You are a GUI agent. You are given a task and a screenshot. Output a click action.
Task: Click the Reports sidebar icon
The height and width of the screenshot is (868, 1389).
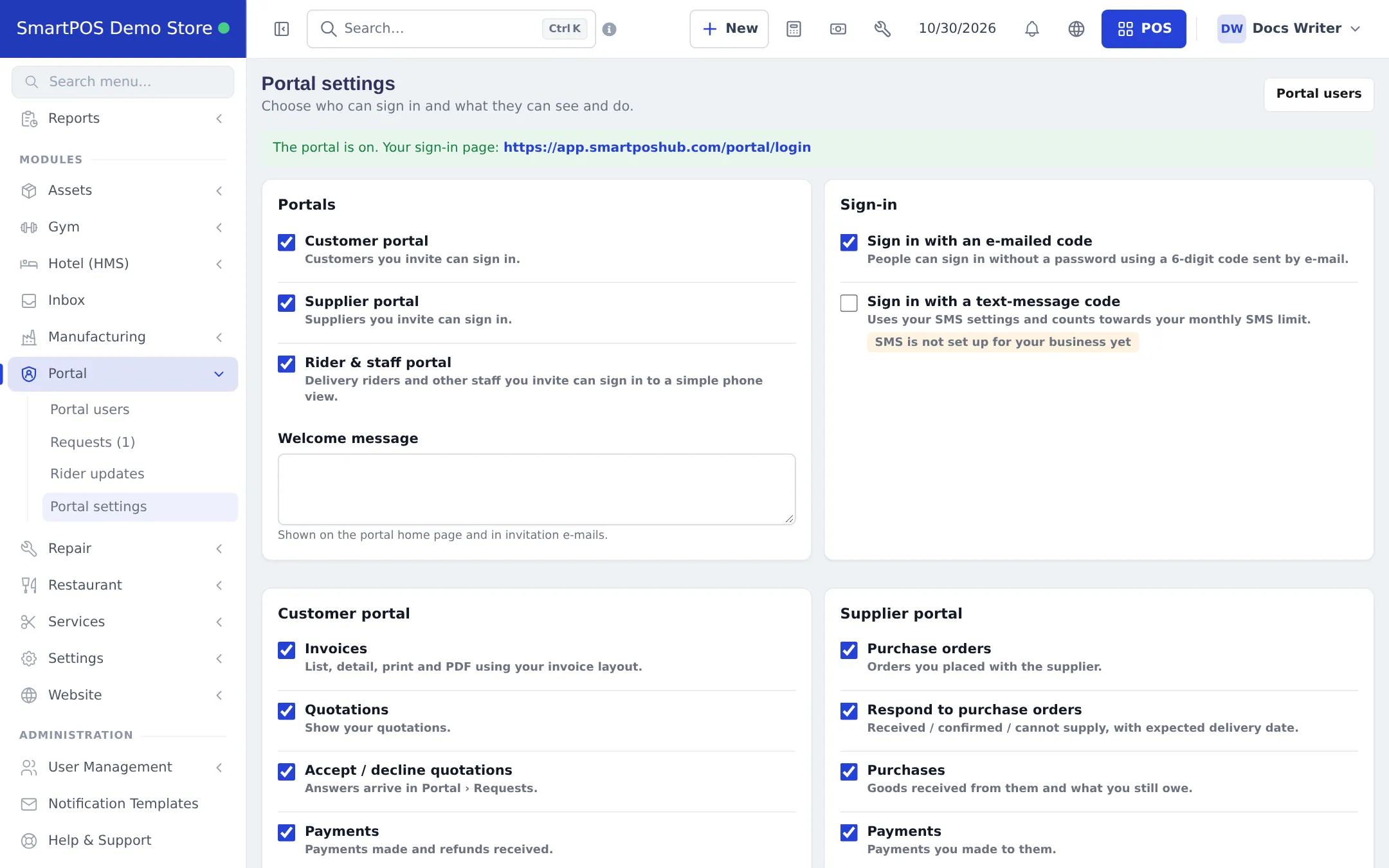29,118
